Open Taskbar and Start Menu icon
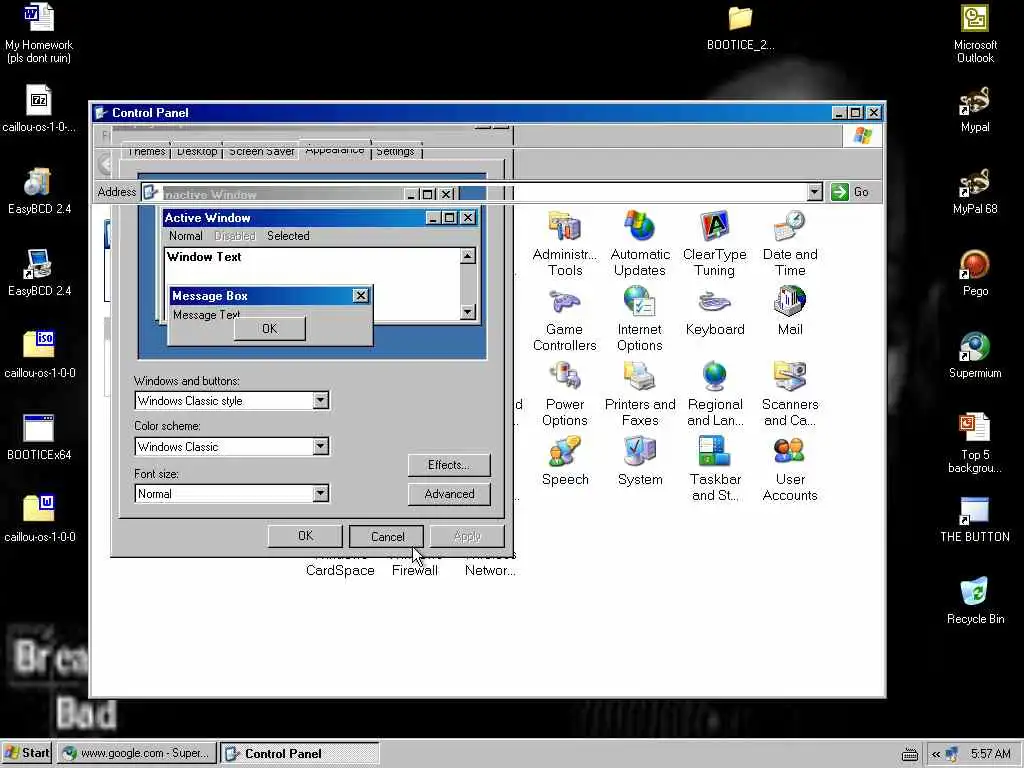This screenshot has width=1024, height=768. 714,468
